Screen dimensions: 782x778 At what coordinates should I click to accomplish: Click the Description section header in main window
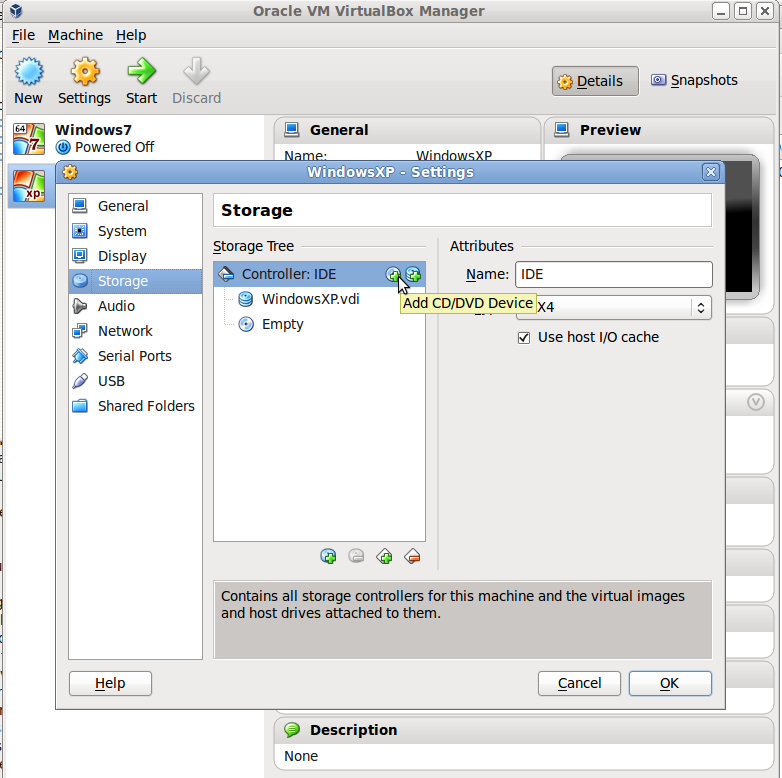tap(524, 730)
